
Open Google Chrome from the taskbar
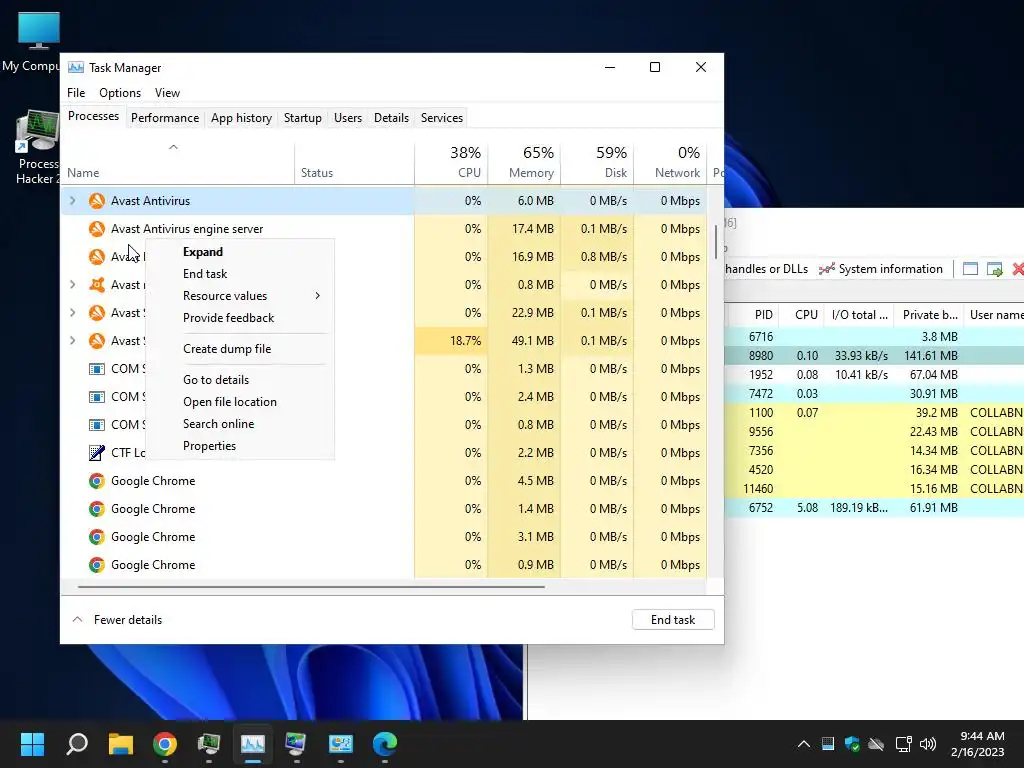[165, 744]
